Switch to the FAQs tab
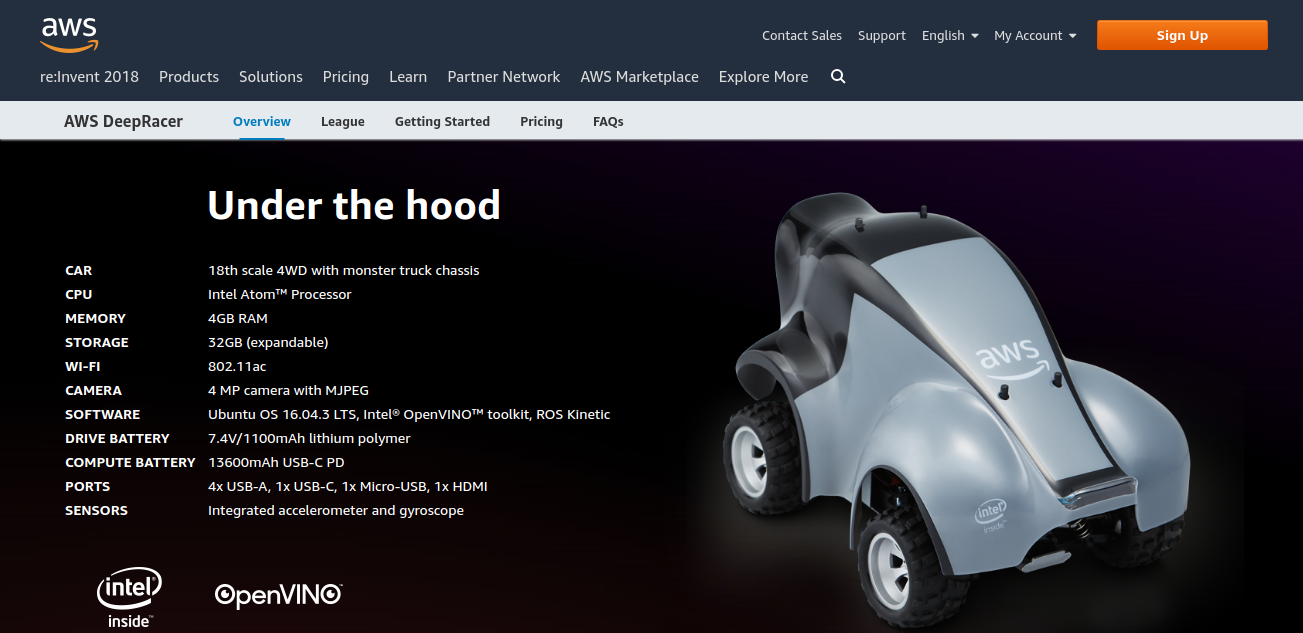The width and height of the screenshot is (1303, 633). pos(608,121)
